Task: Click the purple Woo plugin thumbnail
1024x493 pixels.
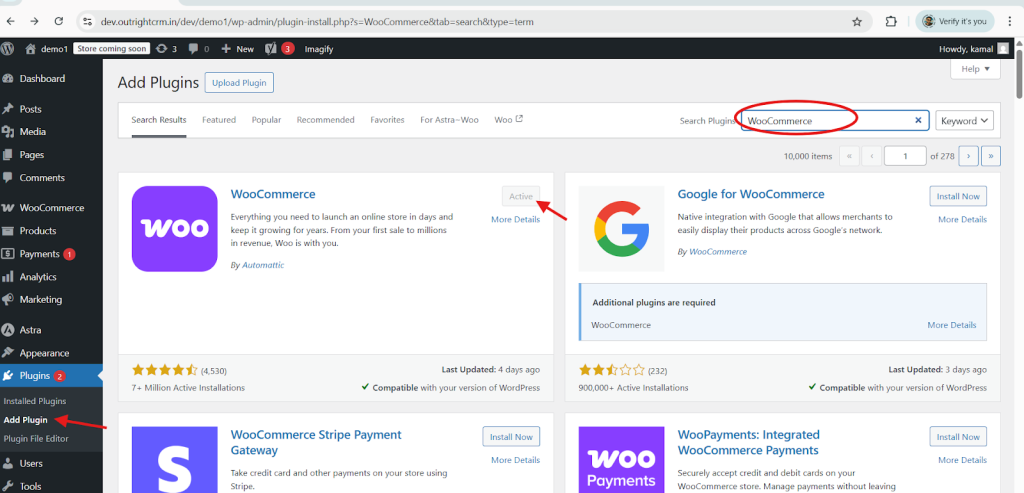Action: point(174,229)
